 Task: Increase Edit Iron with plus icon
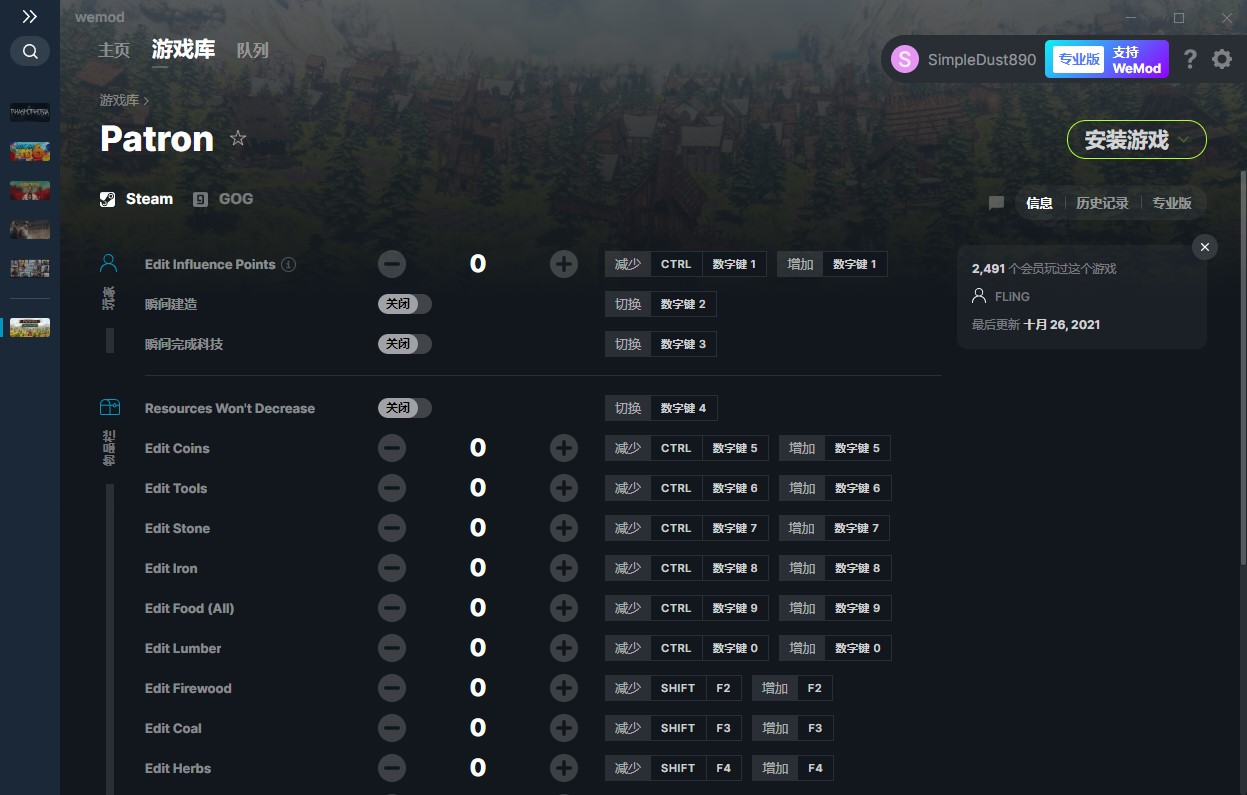click(564, 568)
